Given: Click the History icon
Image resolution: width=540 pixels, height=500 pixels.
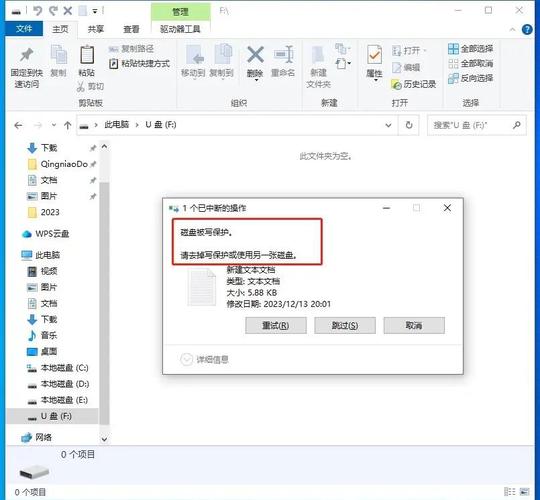Looking at the screenshot, I should coord(396,84).
